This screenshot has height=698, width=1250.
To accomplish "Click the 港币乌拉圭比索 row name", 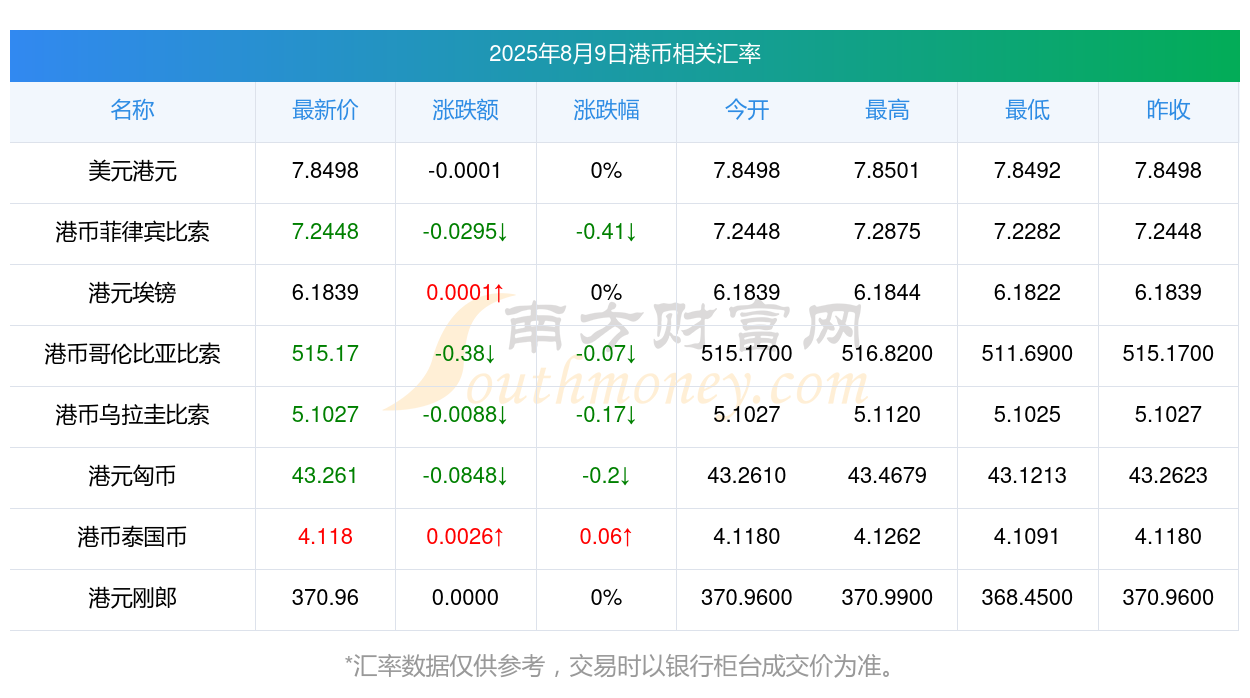I will [132, 415].
